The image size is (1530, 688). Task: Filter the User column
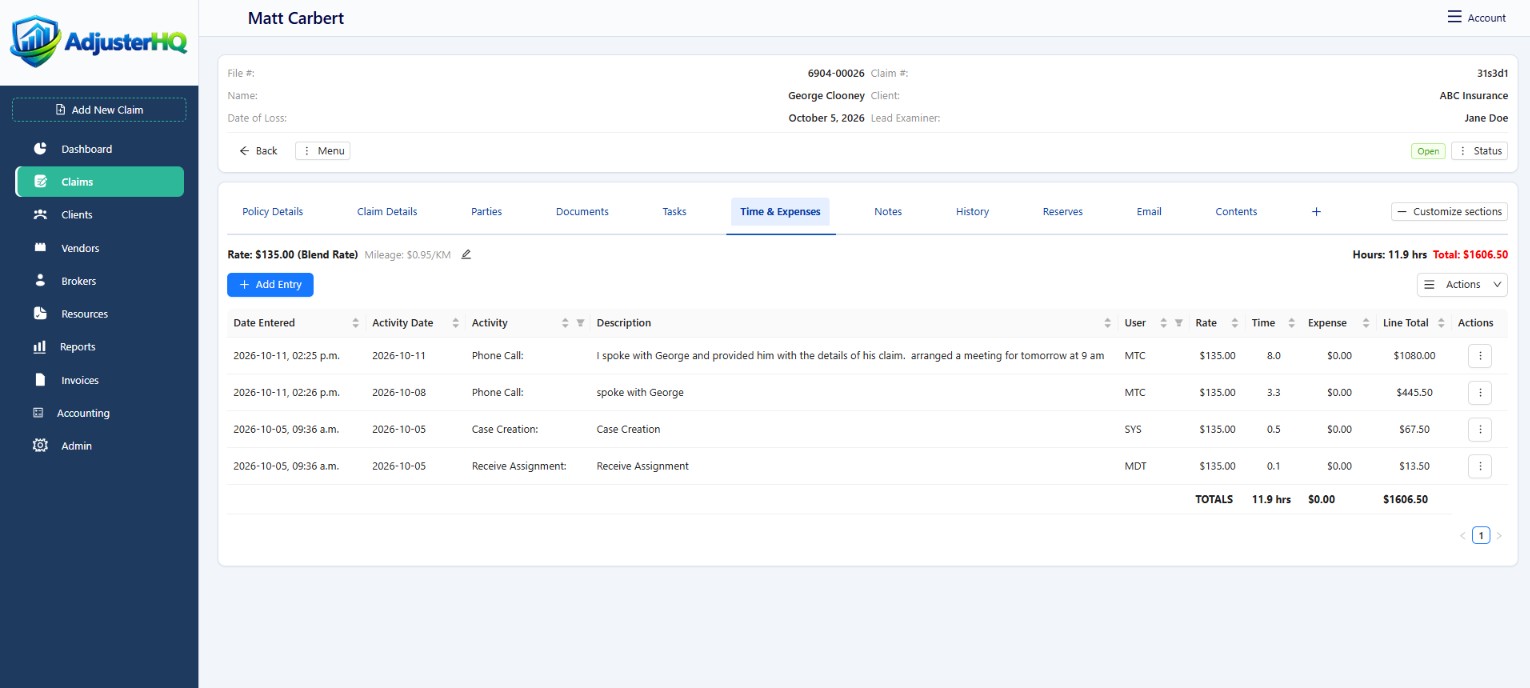[x=1178, y=323]
